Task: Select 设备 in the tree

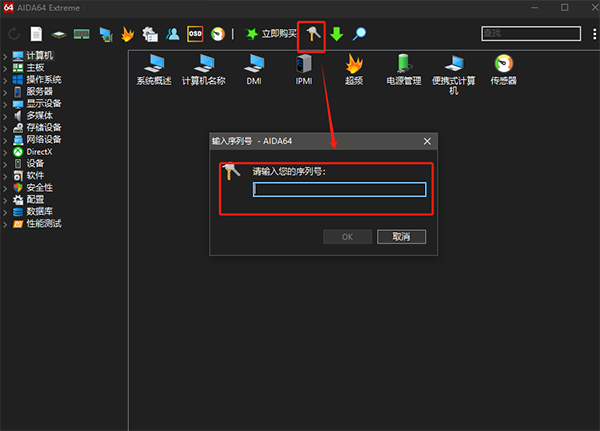Action: tap(35, 164)
